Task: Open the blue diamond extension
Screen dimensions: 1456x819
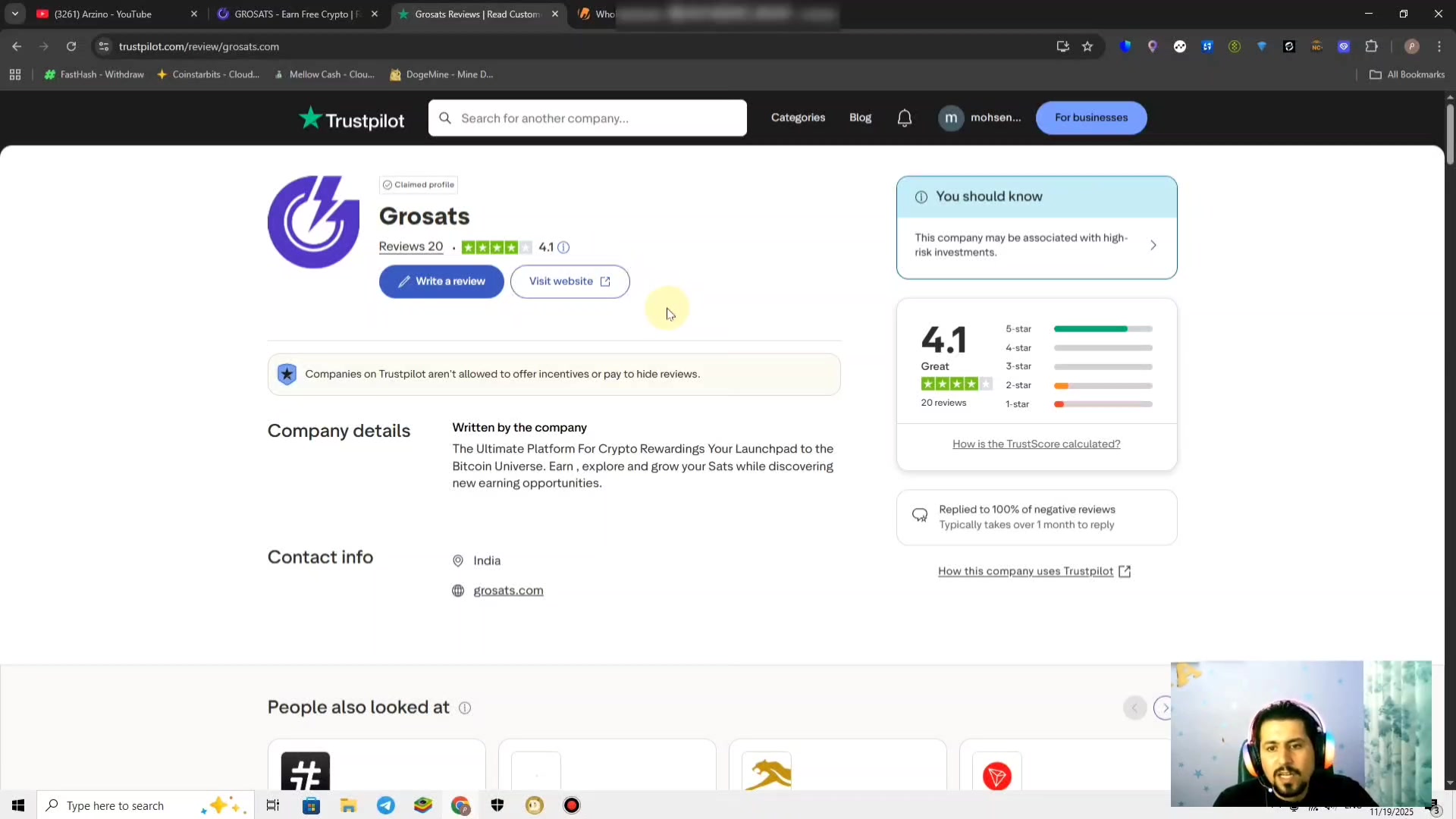Action: click(1262, 46)
